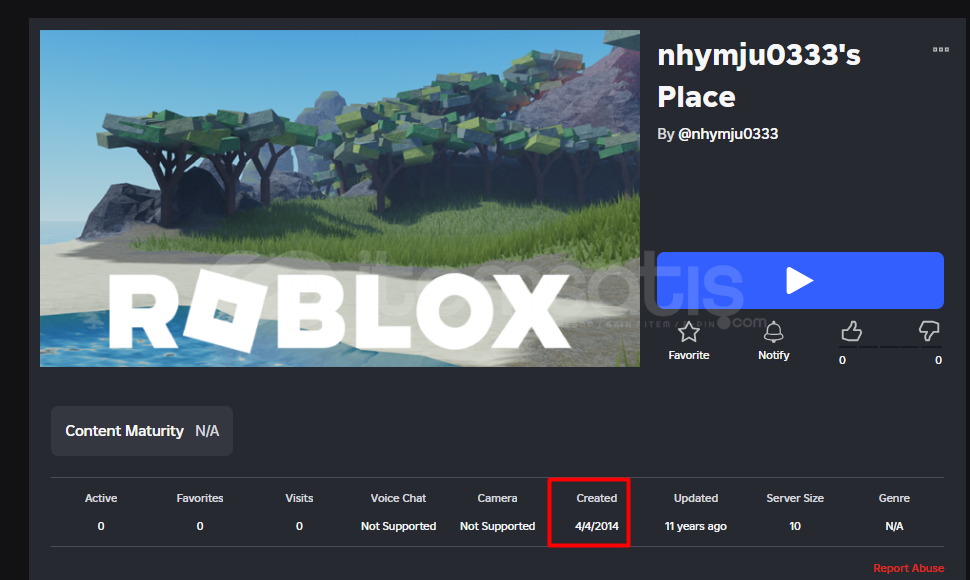This screenshot has width=970, height=580.
Task: Click the Genre N/A value
Action: tap(894, 526)
